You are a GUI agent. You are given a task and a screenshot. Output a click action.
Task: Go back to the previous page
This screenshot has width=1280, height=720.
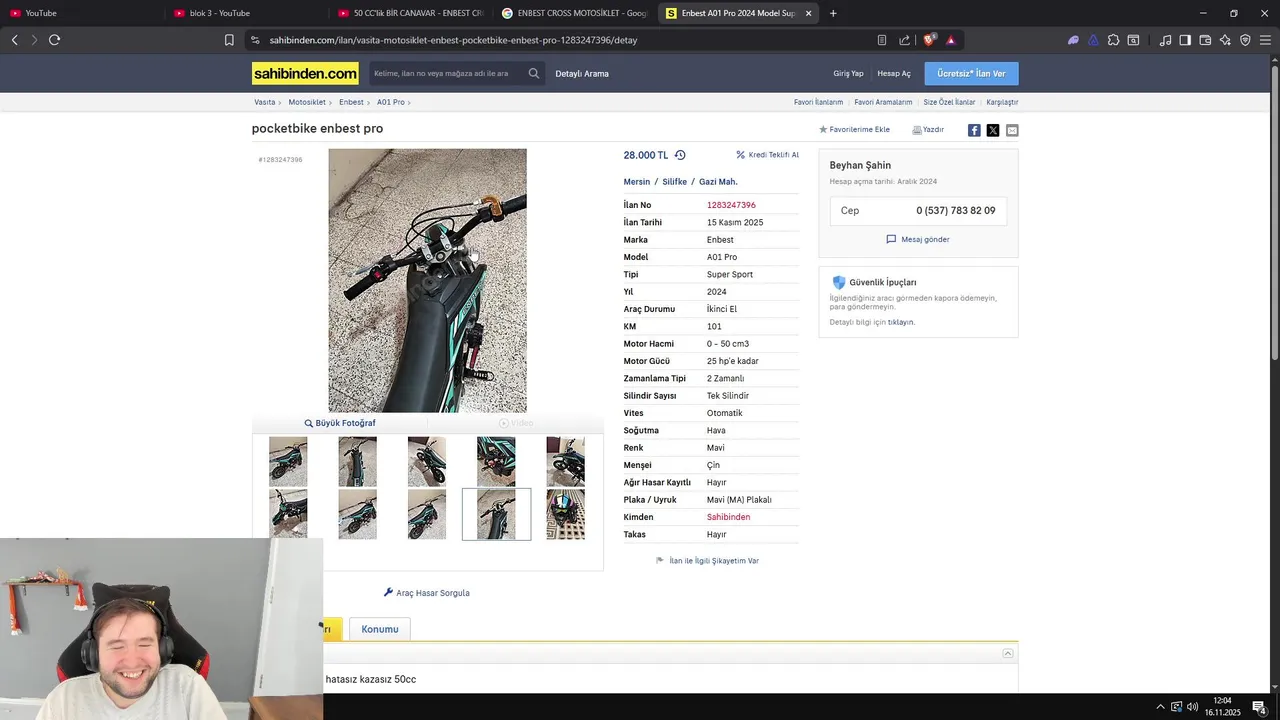(x=14, y=40)
